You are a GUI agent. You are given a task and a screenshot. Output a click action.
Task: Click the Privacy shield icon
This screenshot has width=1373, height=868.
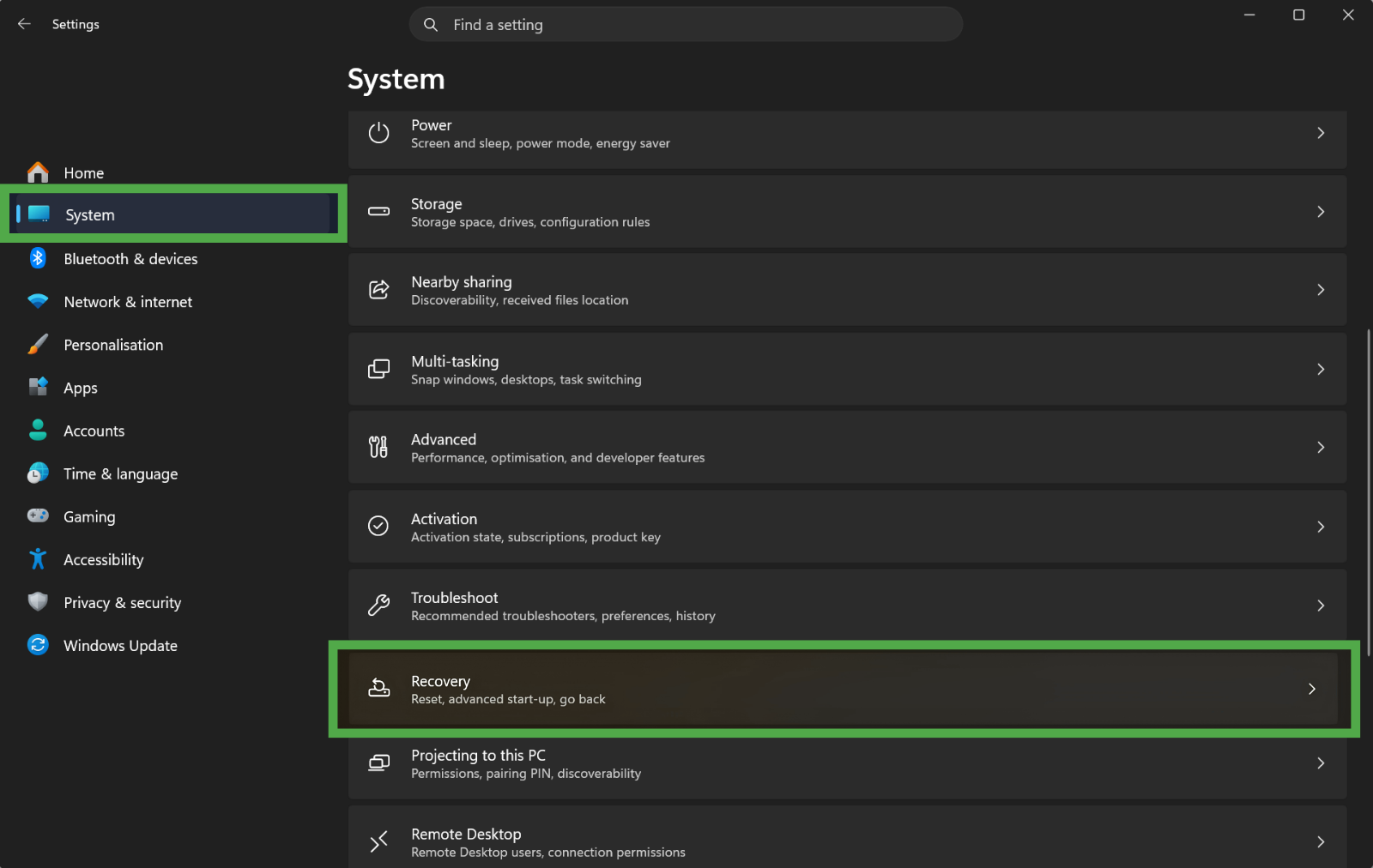coord(38,601)
